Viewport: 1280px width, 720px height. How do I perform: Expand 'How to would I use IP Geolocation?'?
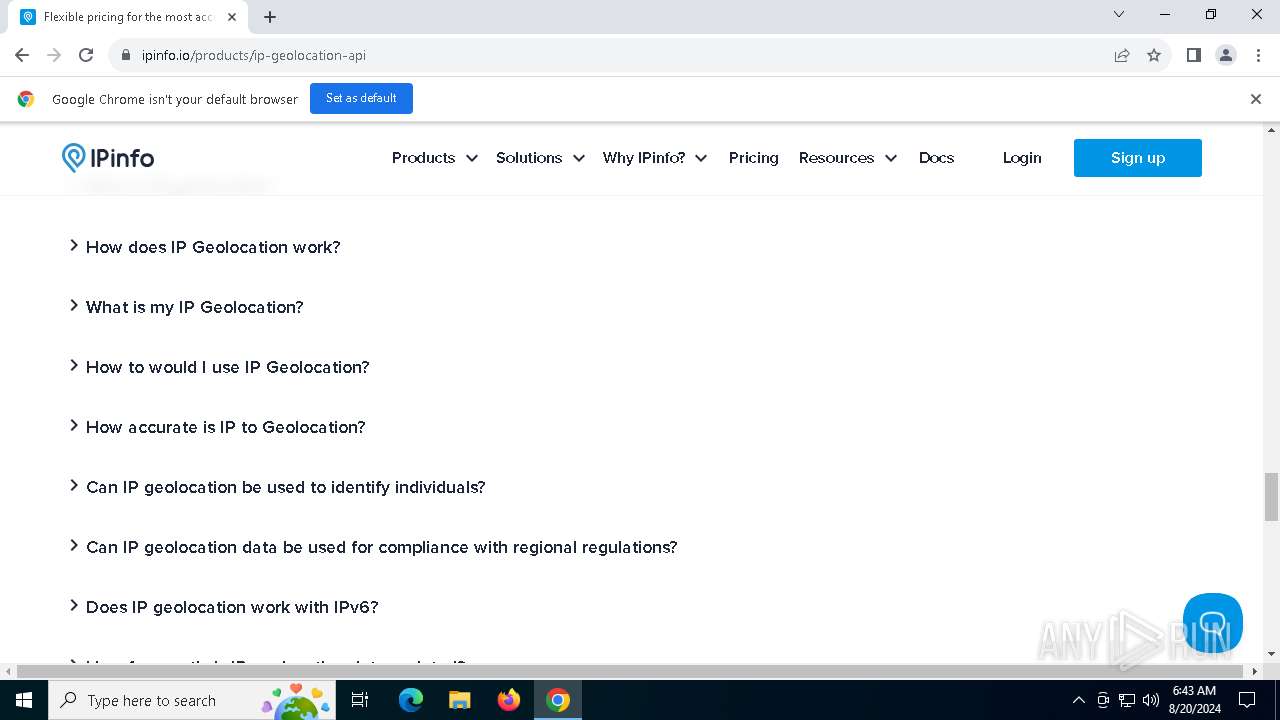pyautogui.click(x=219, y=367)
